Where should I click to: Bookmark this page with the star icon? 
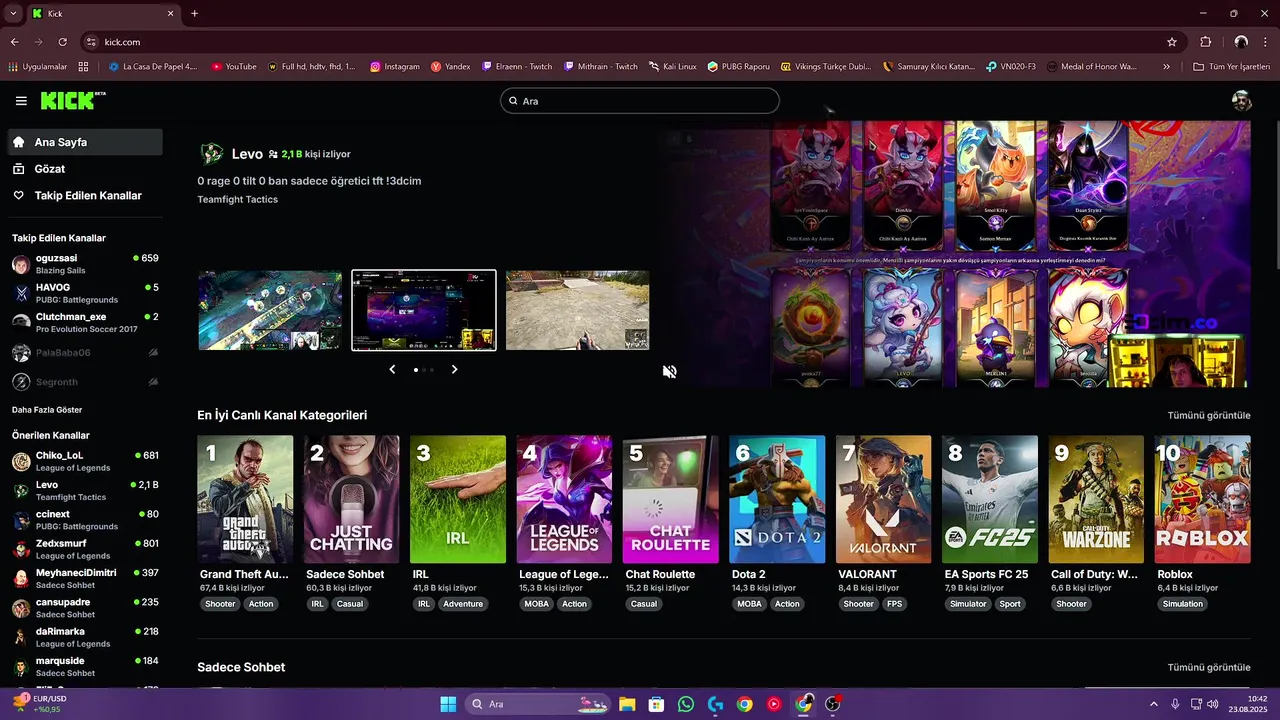[1172, 42]
